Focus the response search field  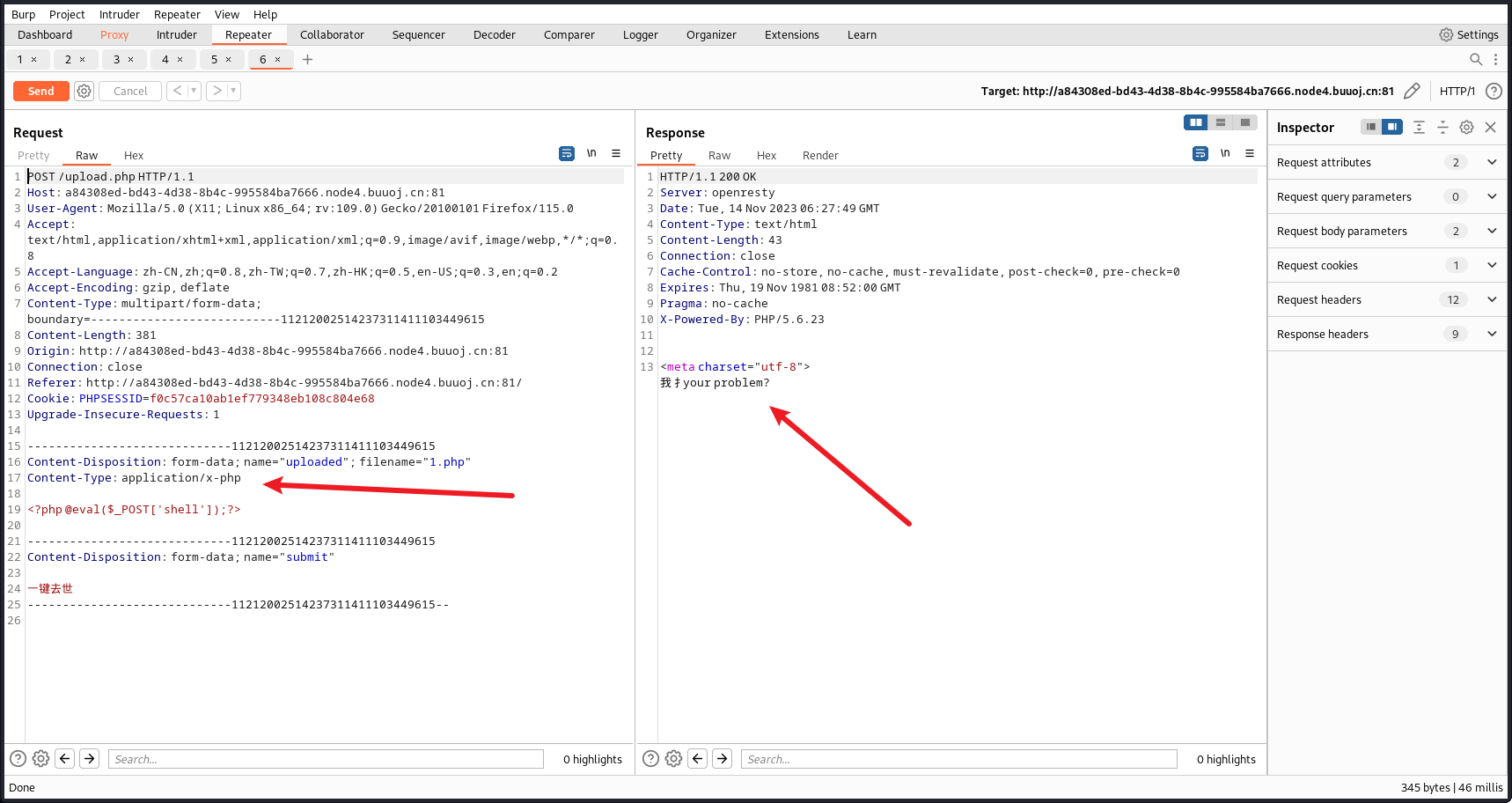[959, 759]
